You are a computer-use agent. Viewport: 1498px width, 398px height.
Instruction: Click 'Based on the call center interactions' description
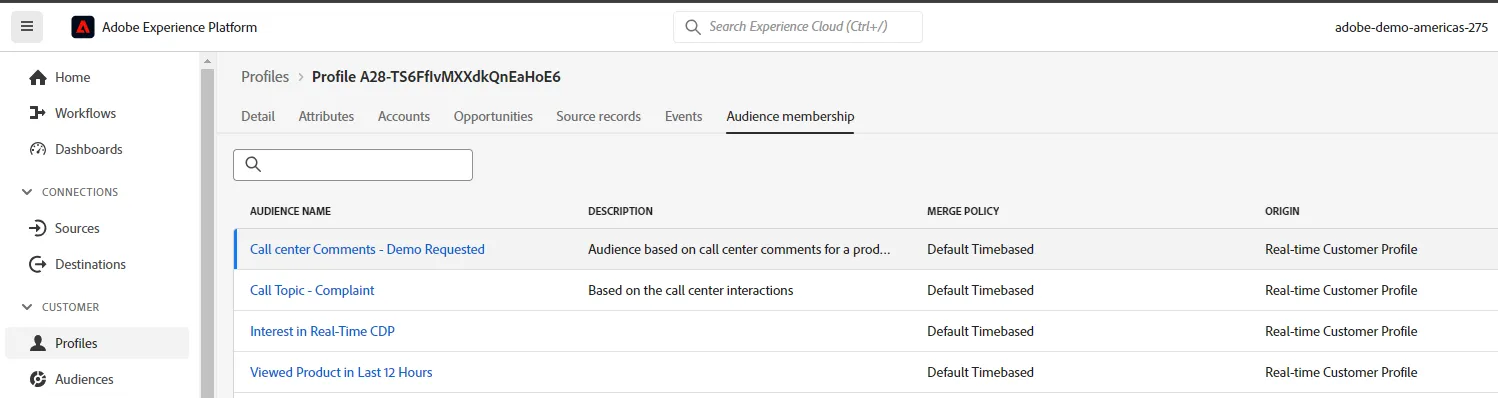(x=690, y=290)
